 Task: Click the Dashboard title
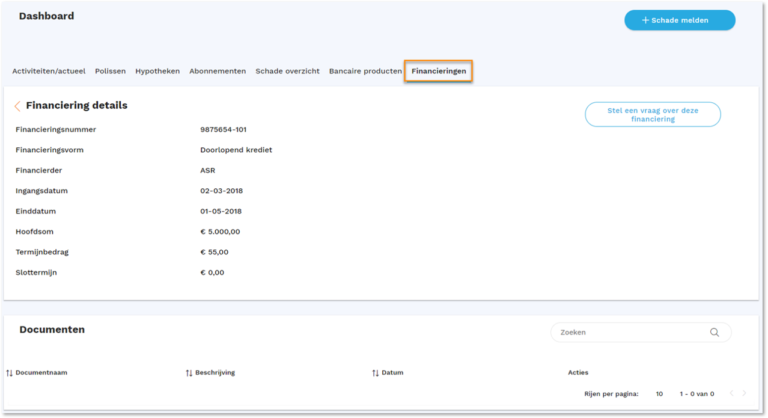(47, 16)
